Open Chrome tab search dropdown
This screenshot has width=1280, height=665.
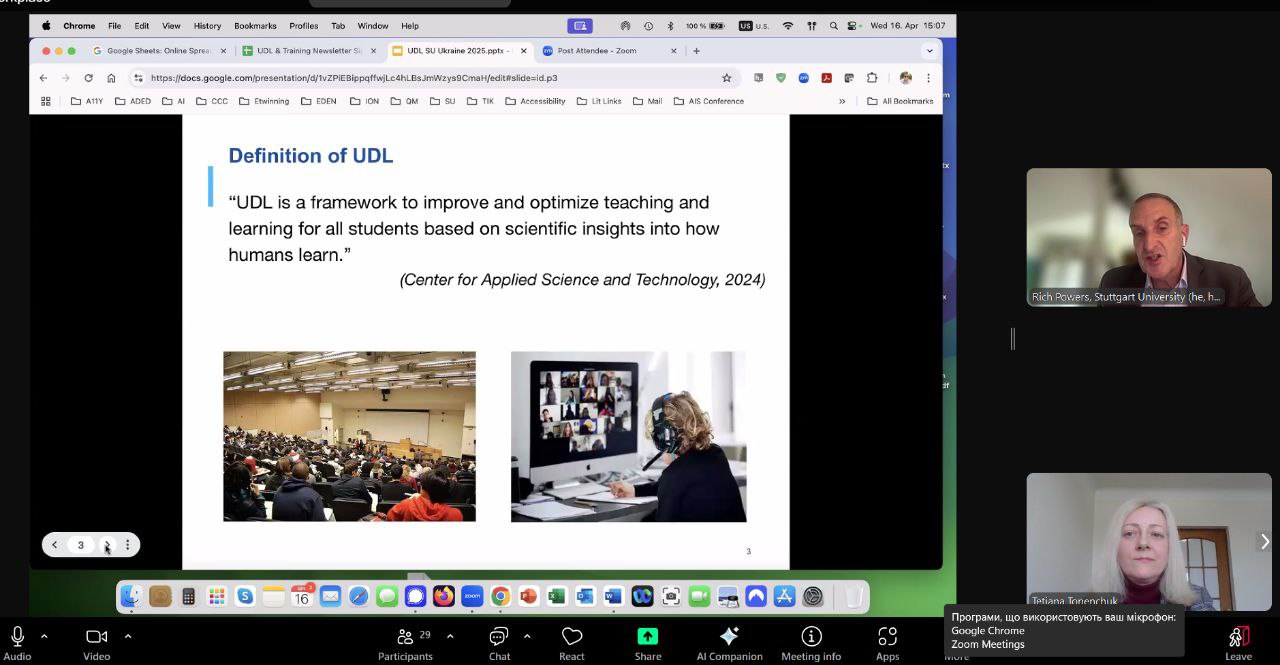[929, 51]
